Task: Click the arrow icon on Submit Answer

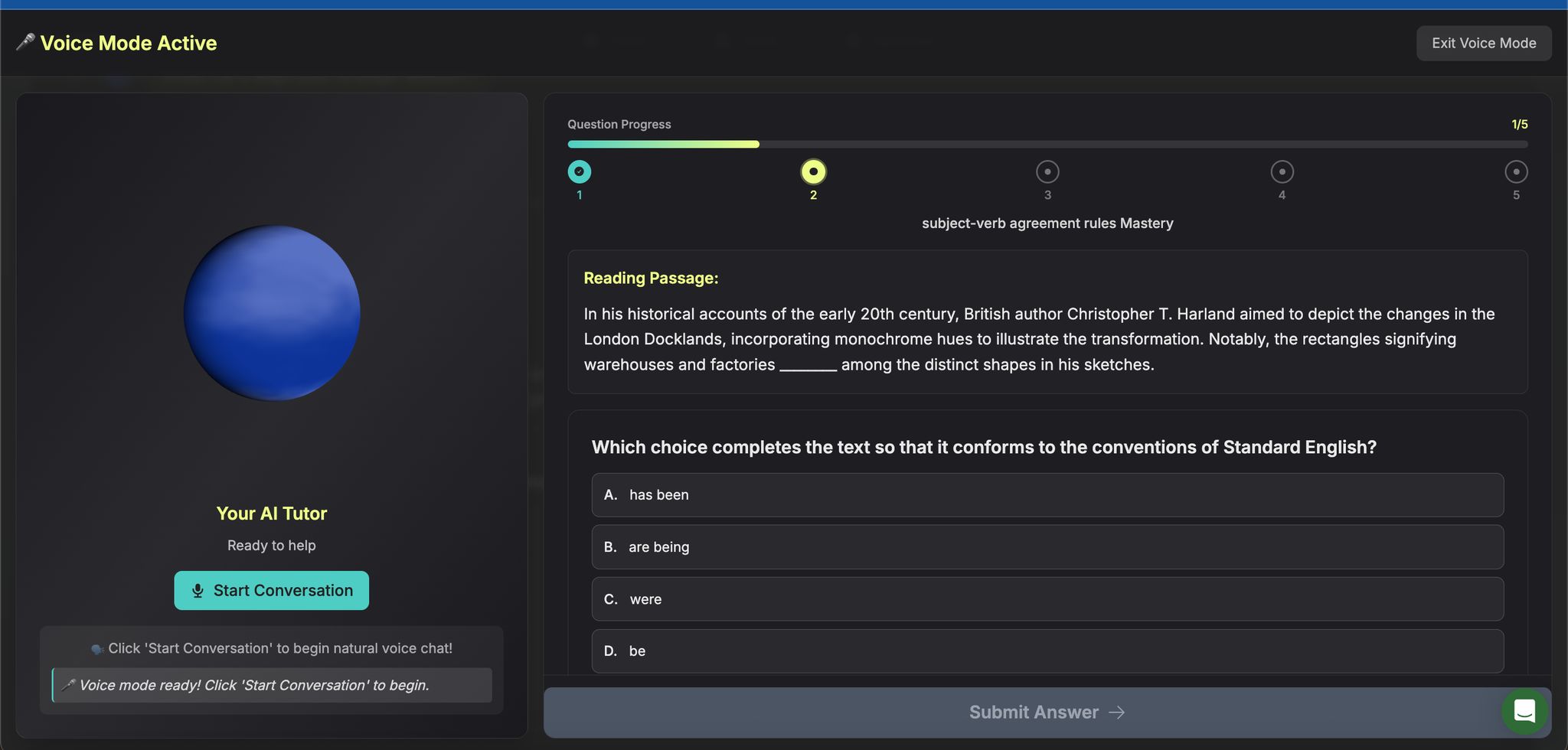Action: click(1117, 712)
